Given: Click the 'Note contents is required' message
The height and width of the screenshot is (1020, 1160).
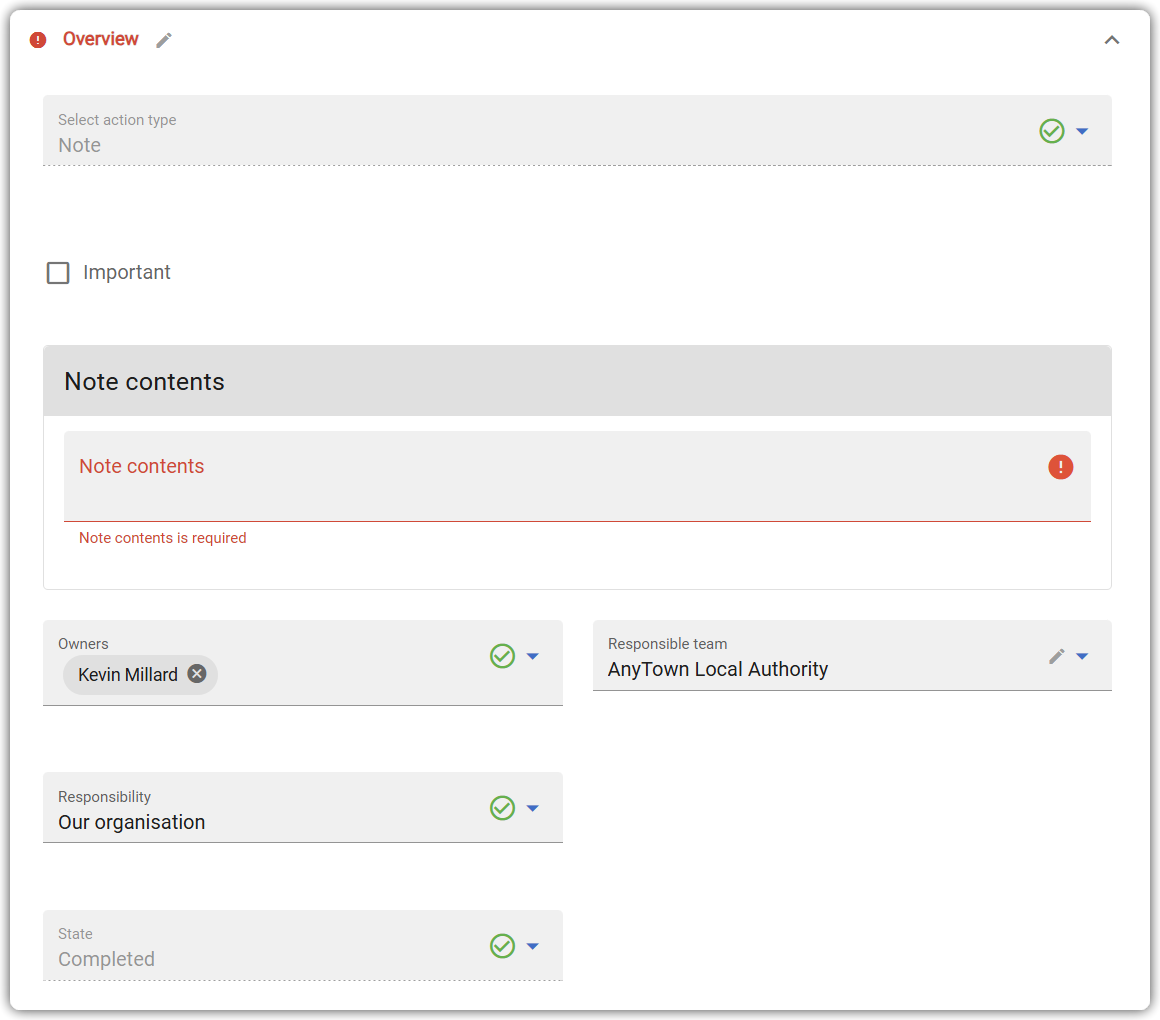Looking at the screenshot, I should coord(163,538).
